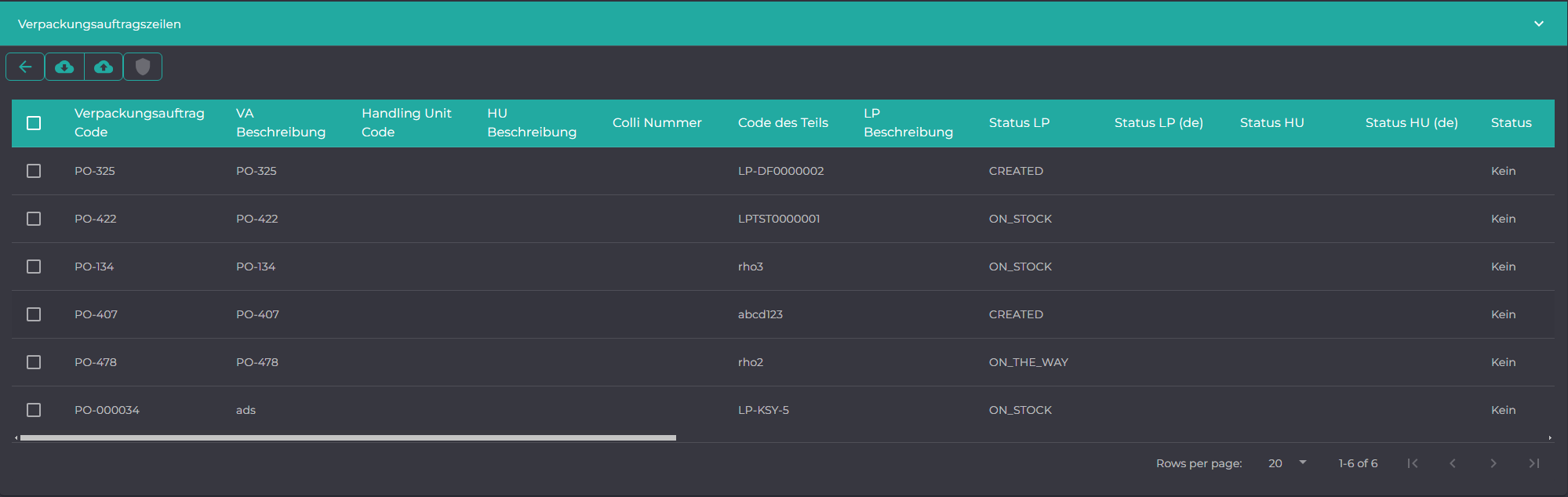Select the PO-407 row checkbox
Viewport: 1568px width, 497px height.
point(34,314)
